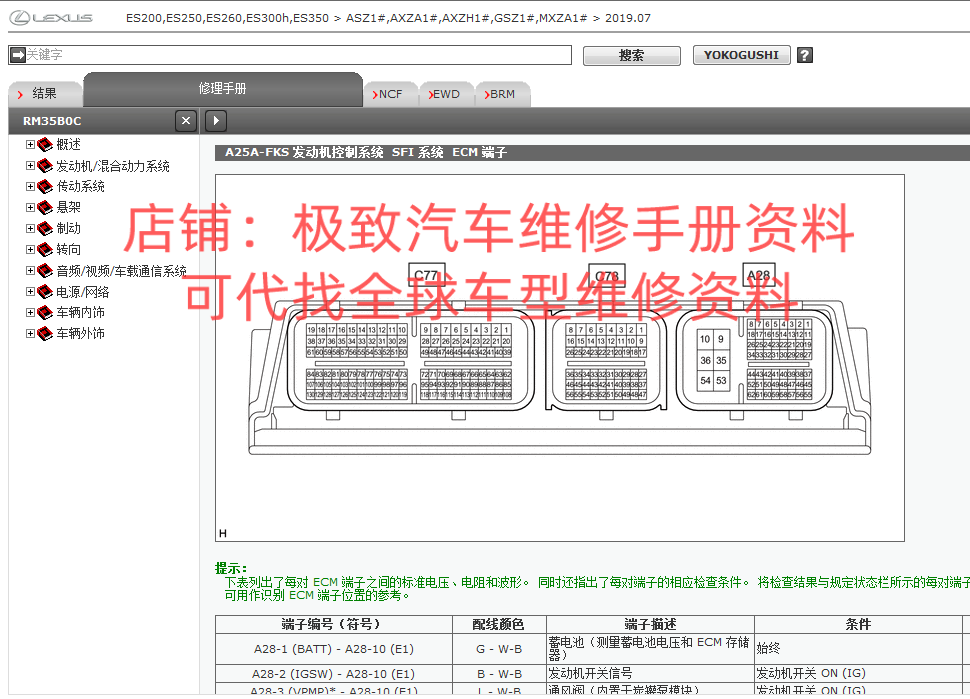Click the 端子描述 column header
Image resolution: width=970 pixels, height=699 pixels.
[650, 624]
